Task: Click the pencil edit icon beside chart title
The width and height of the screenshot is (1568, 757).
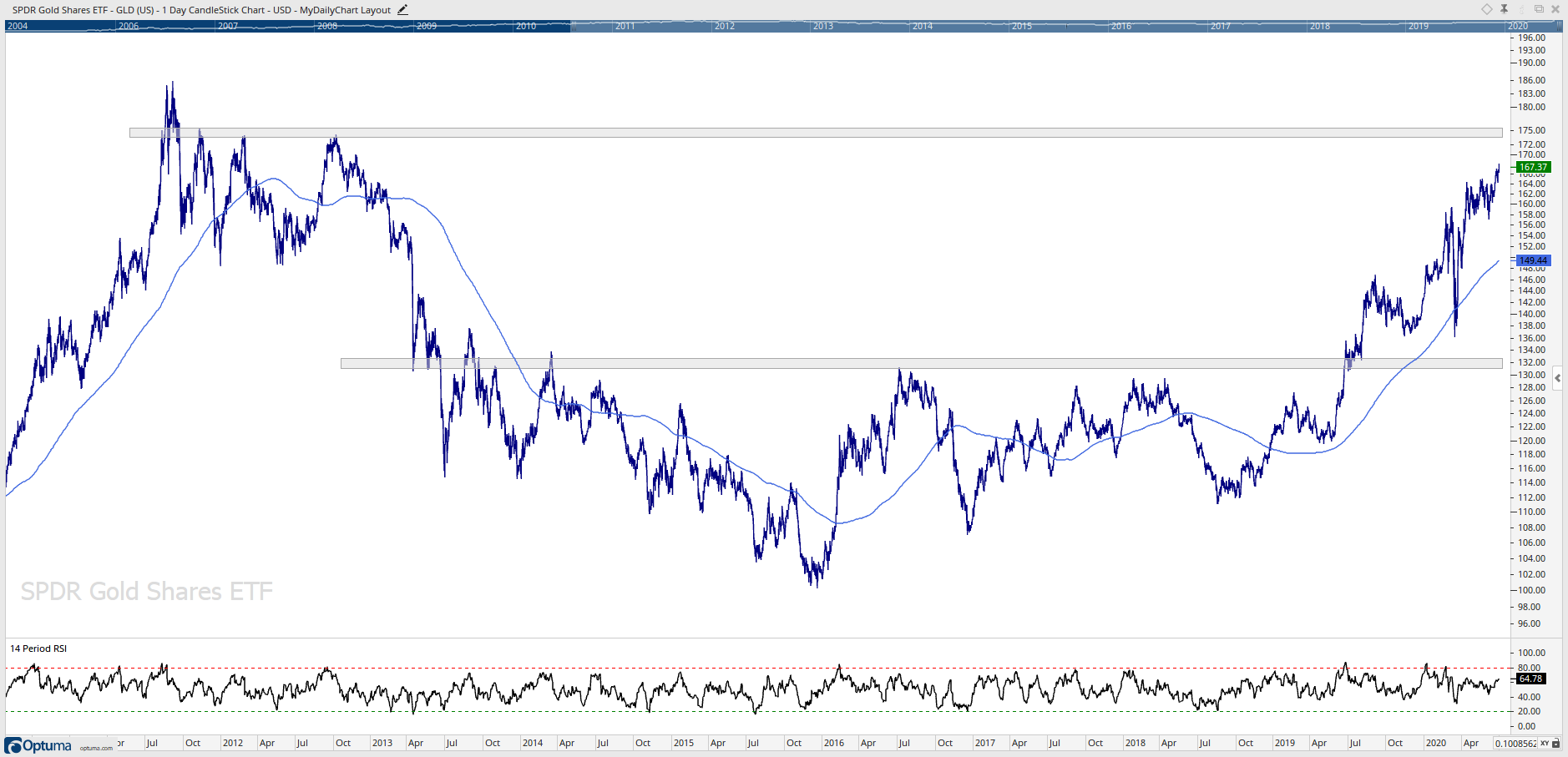Action: click(402, 10)
